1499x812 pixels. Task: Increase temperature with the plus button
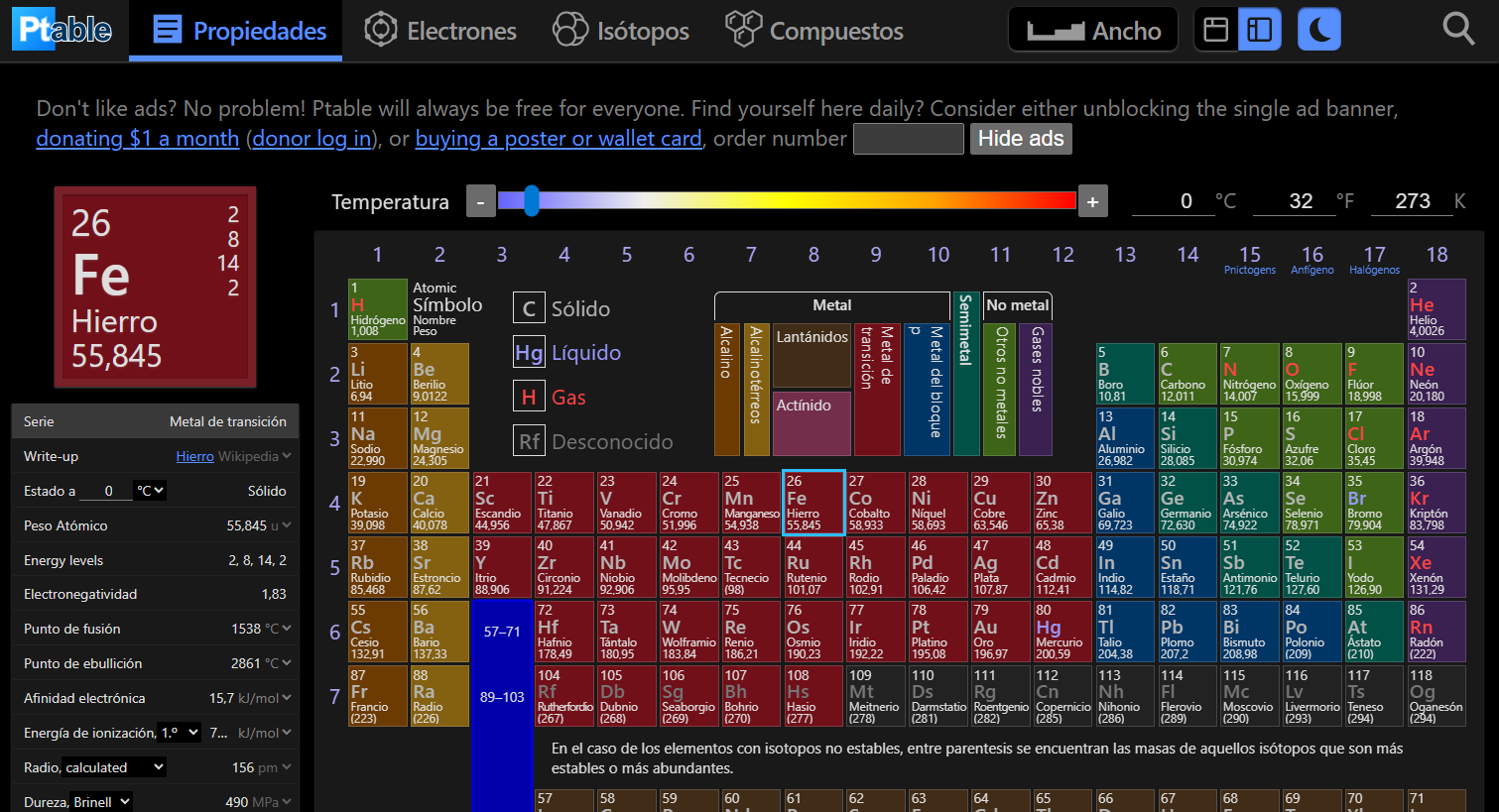point(1092,202)
